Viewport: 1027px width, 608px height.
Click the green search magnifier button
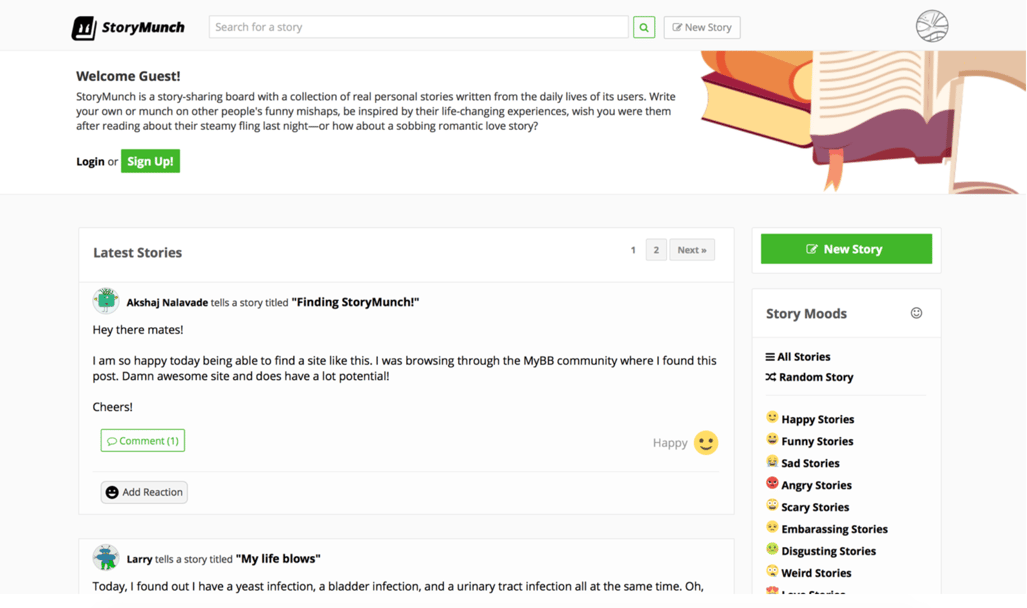point(644,28)
